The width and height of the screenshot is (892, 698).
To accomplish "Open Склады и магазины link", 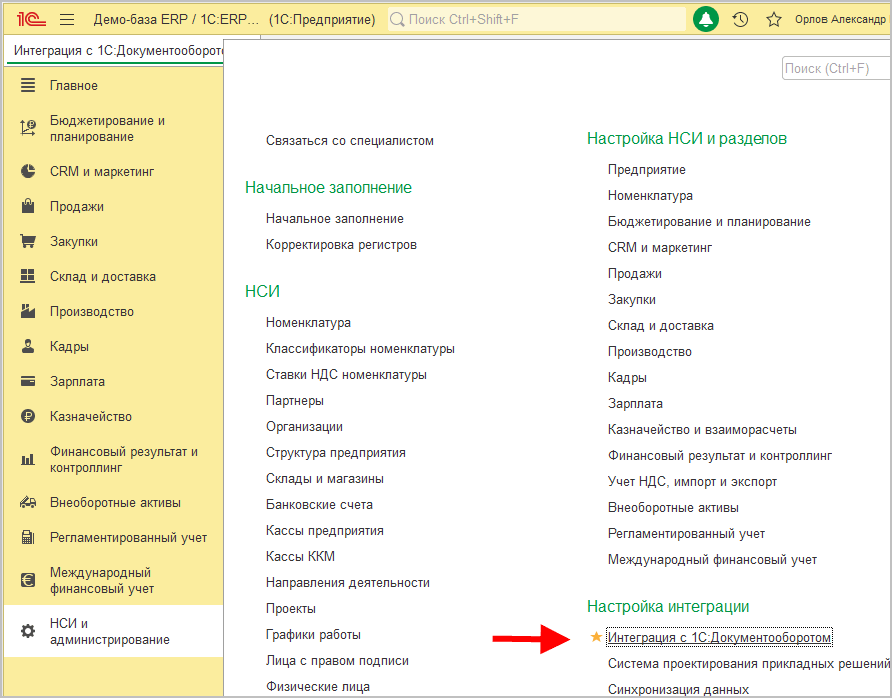I will (x=325, y=478).
